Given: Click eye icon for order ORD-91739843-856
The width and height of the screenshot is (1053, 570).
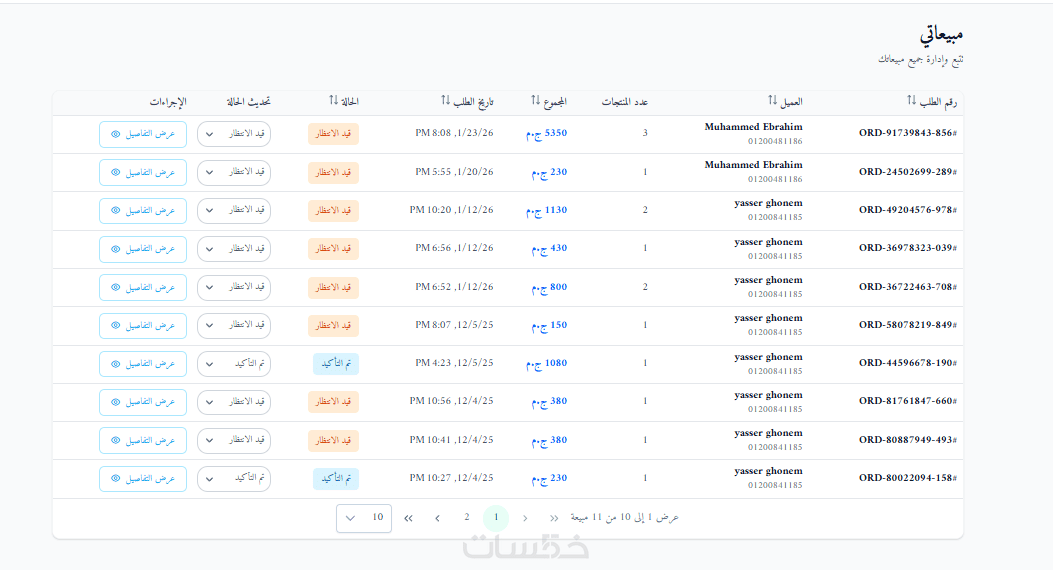Looking at the screenshot, I should 115,134.
